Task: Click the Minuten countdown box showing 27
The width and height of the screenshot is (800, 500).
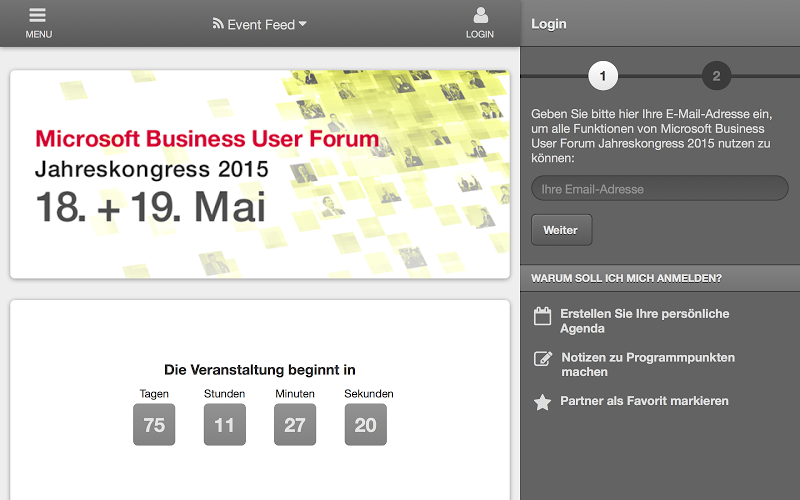Action: (295, 424)
